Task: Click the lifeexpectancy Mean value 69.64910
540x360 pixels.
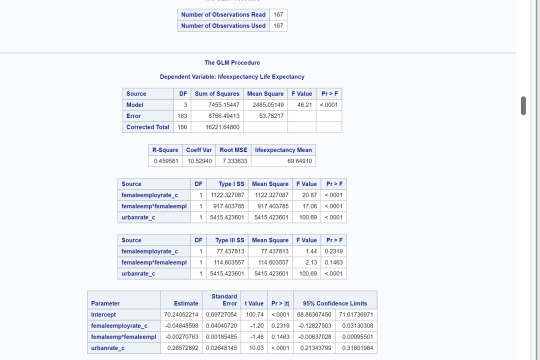Action: click(x=300, y=161)
